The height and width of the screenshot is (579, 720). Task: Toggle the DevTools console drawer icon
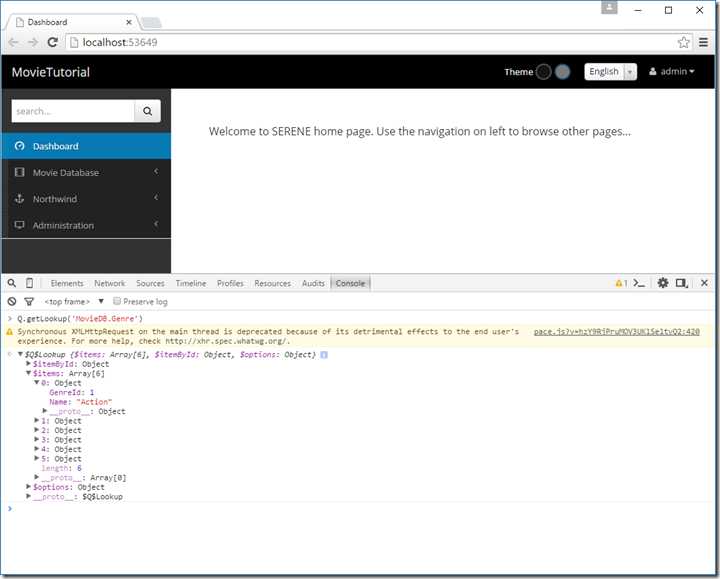639,283
